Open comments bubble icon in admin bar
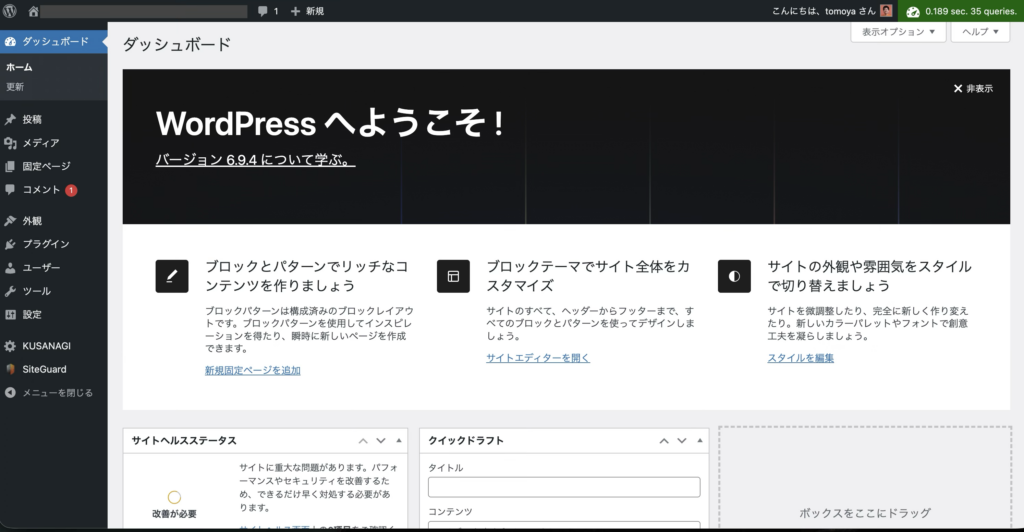Viewport: 1024px width, 532px height. coord(267,11)
